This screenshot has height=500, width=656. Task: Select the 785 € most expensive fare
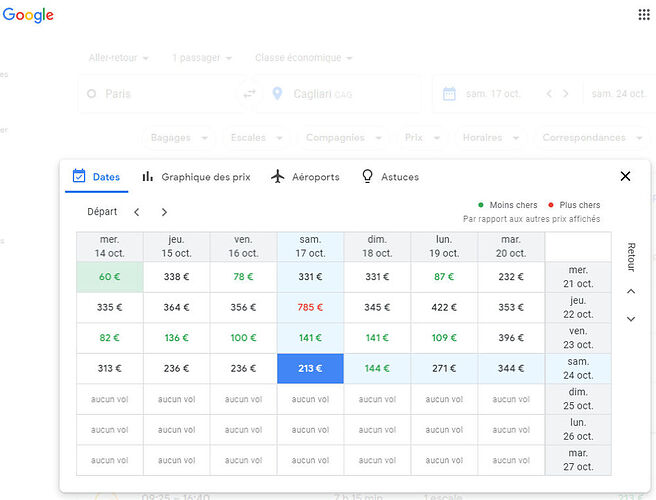[x=310, y=308]
